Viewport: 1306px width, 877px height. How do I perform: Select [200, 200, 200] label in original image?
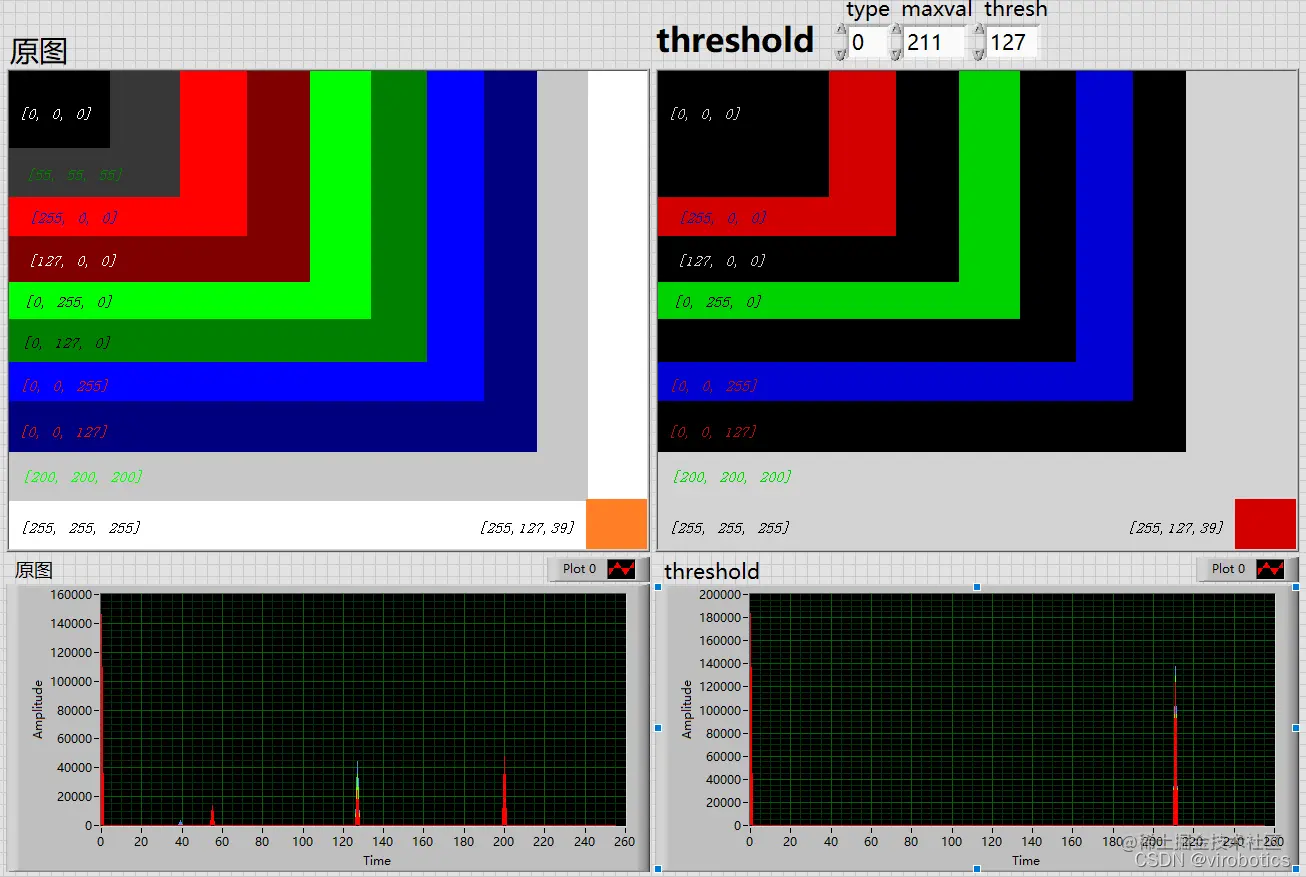pos(82,477)
